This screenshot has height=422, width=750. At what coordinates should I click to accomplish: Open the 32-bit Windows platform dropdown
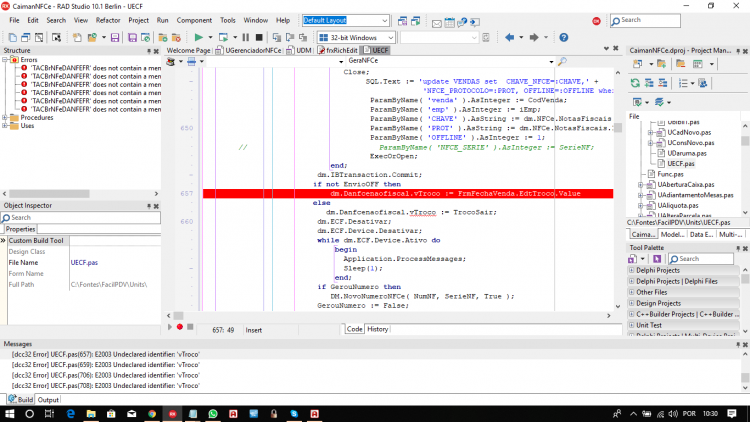click(x=391, y=38)
